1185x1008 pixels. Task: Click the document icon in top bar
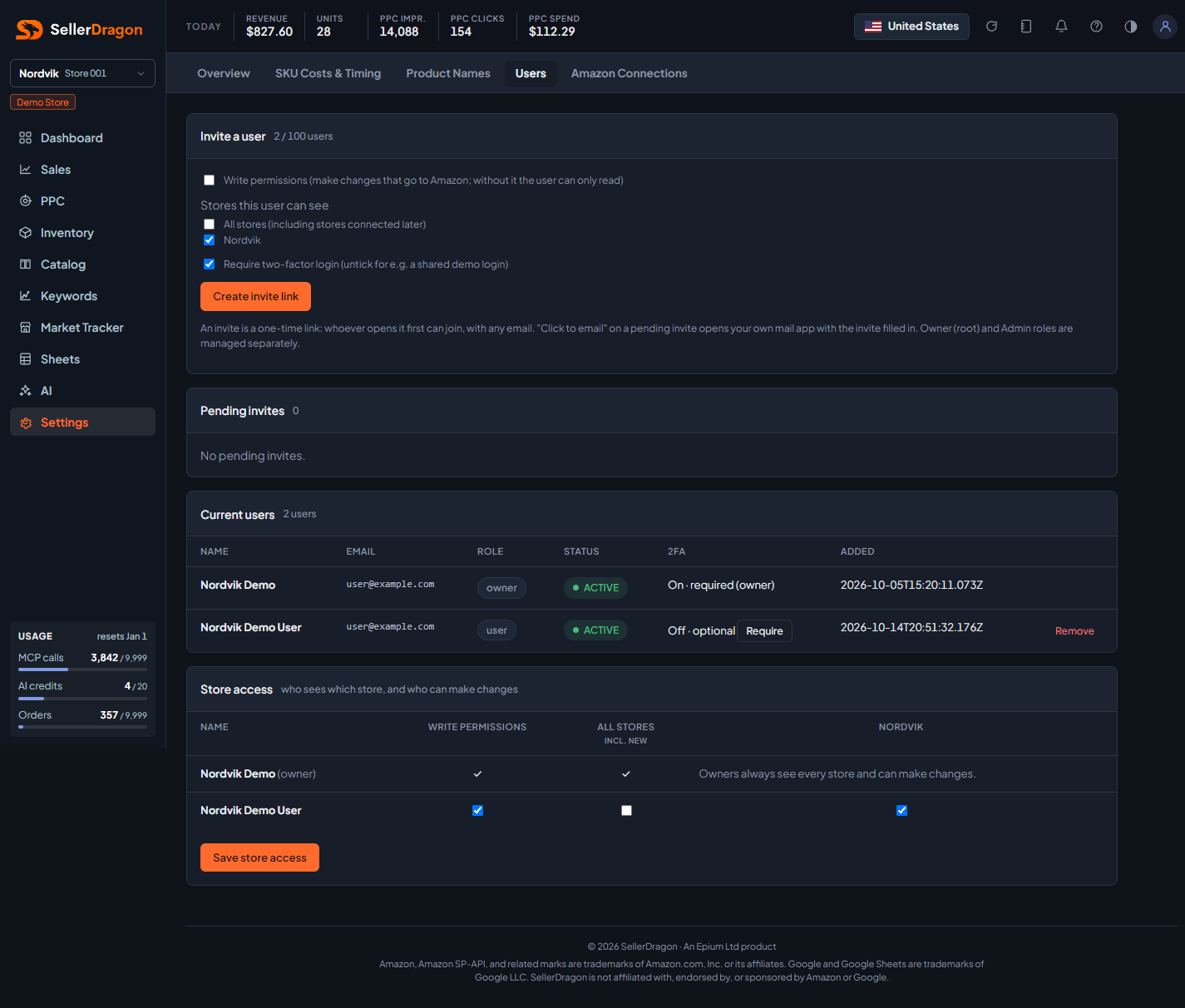[1026, 27]
